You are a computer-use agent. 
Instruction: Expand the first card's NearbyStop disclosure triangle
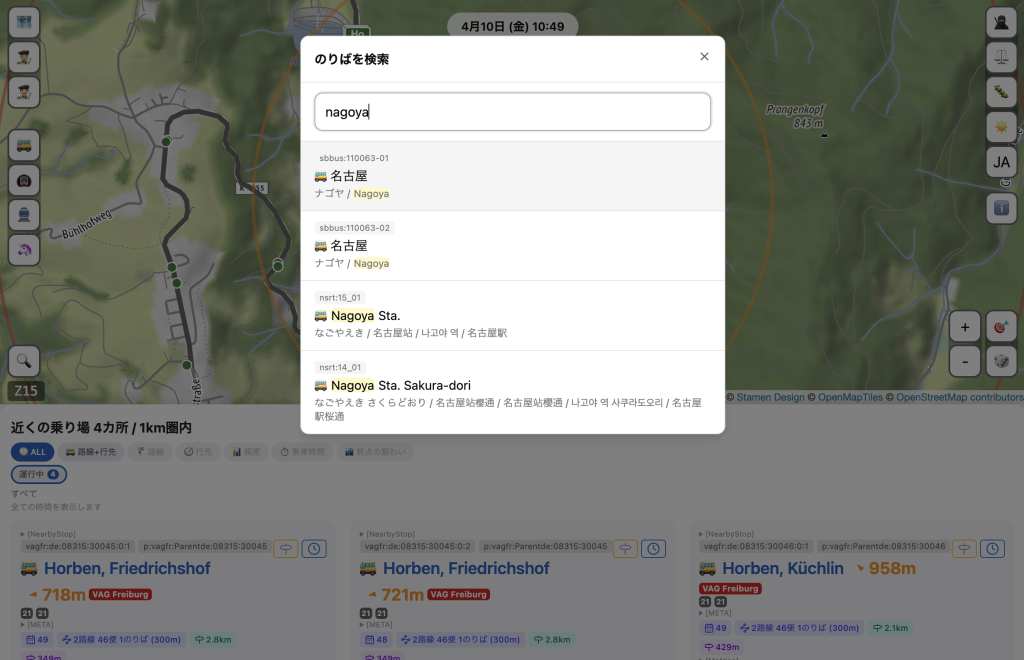[23, 535]
